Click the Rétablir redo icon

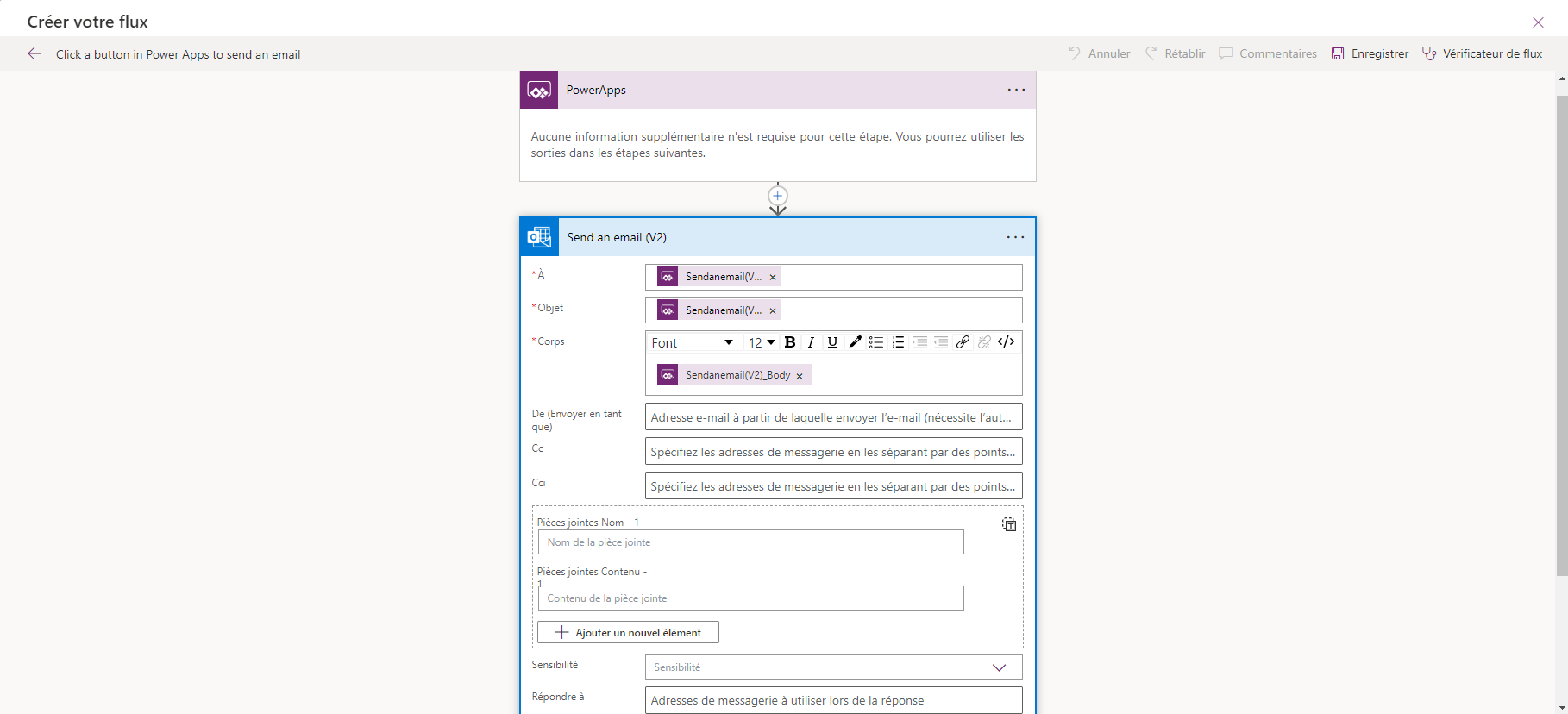[1151, 53]
